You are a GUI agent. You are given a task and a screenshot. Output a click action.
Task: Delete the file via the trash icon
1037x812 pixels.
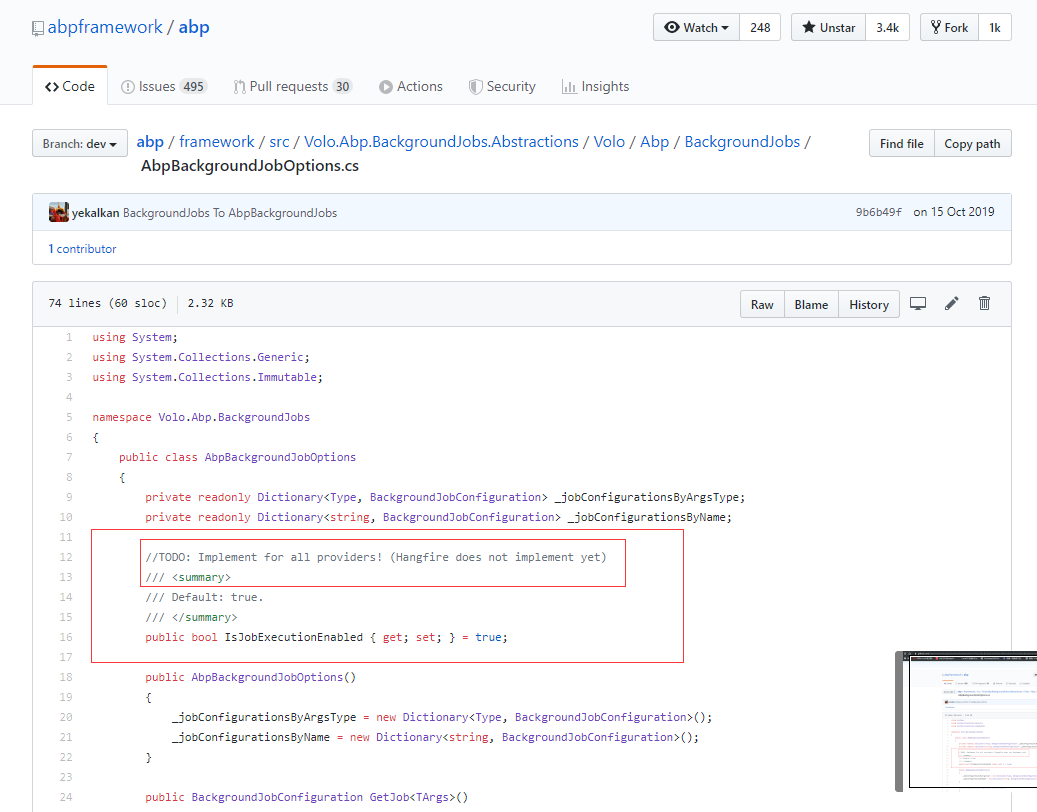click(x=984, y=303)
